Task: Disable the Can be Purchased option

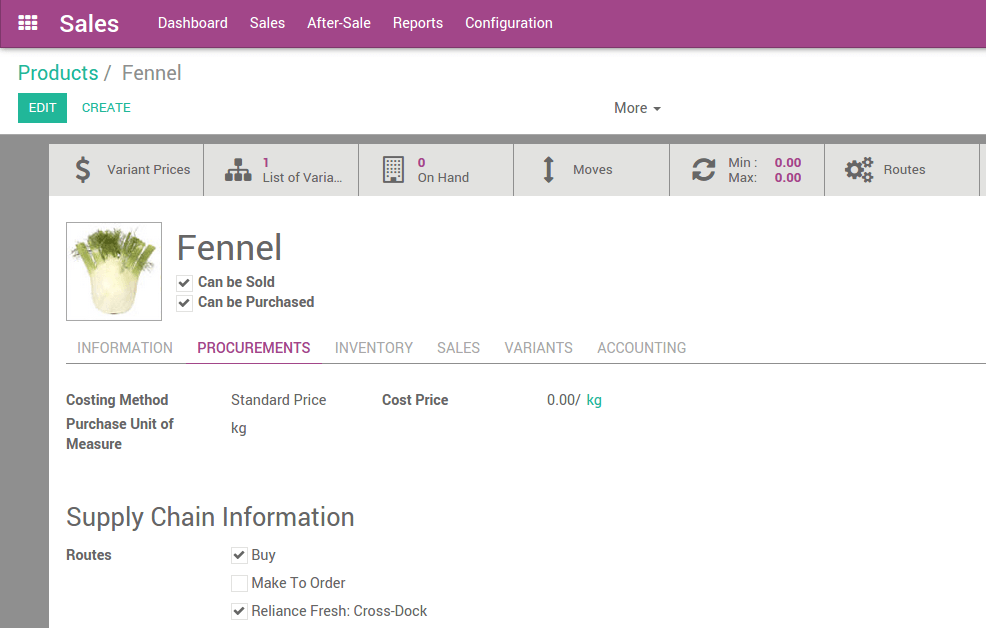Action: tap(184, 302)
